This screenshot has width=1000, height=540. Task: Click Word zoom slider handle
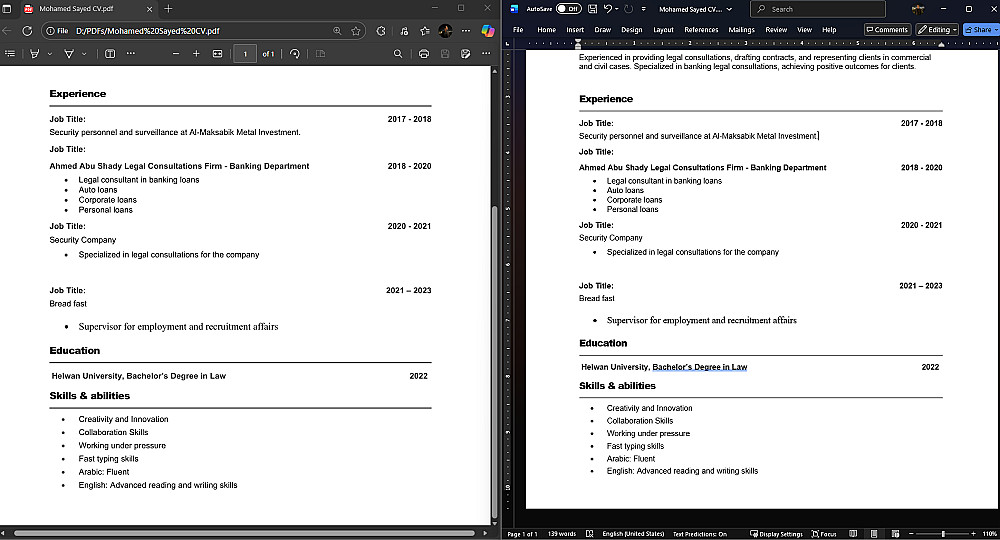(943, 534)
